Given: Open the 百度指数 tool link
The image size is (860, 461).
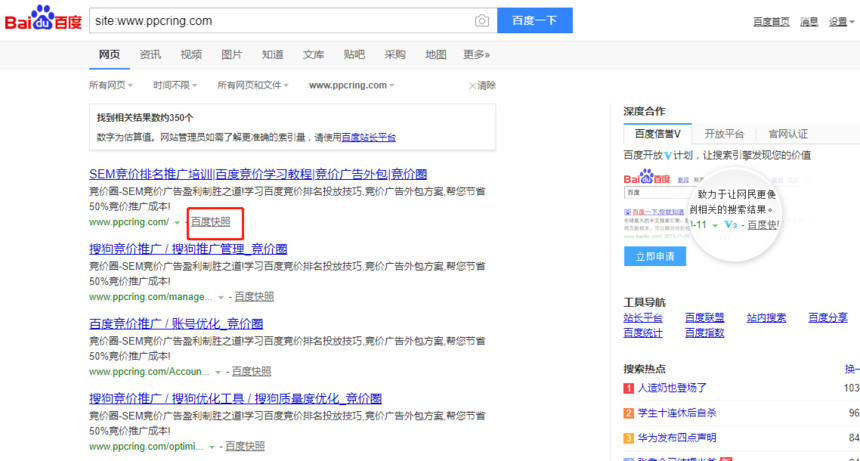Looking at the screenshot, I should tap(704, 333).
